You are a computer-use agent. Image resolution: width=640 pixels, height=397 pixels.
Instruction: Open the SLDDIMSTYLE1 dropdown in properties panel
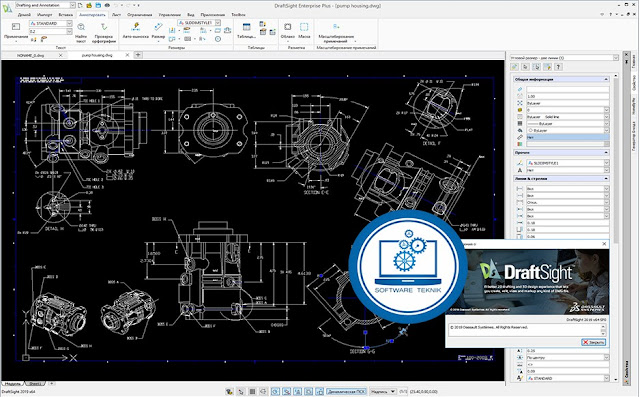(x=607, y=163)
